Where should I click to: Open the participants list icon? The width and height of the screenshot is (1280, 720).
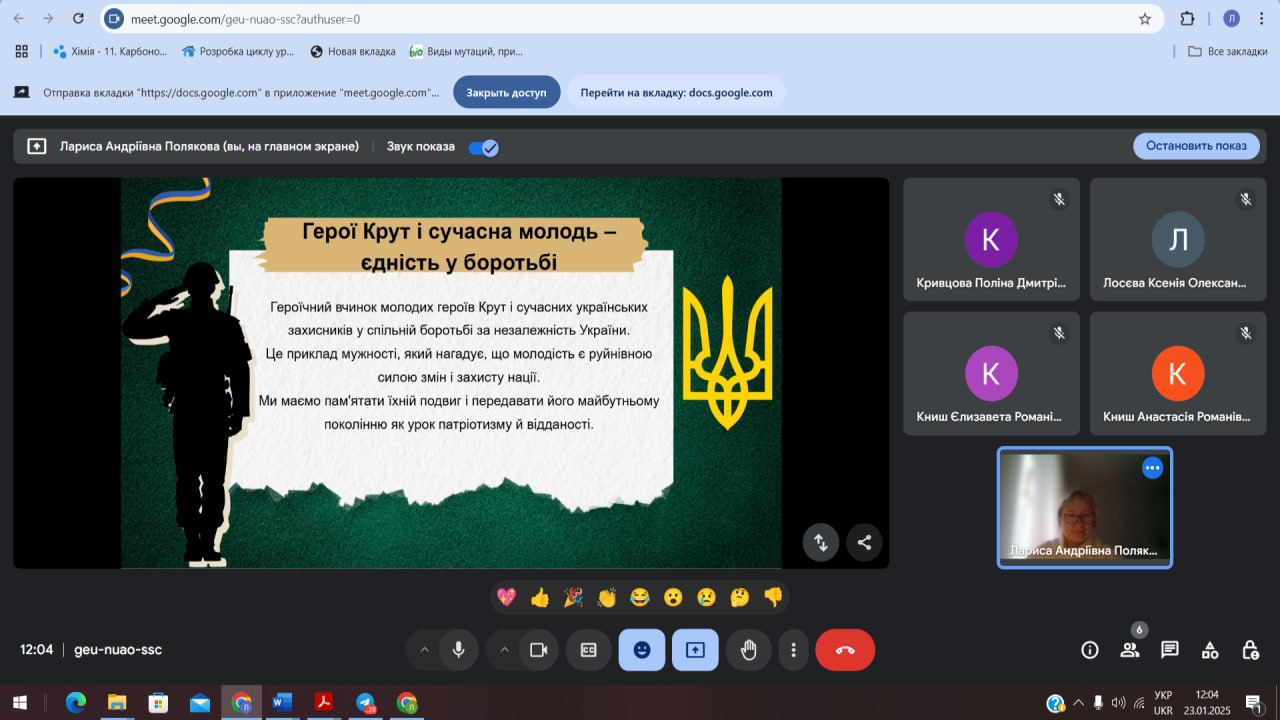[1130, 650]
